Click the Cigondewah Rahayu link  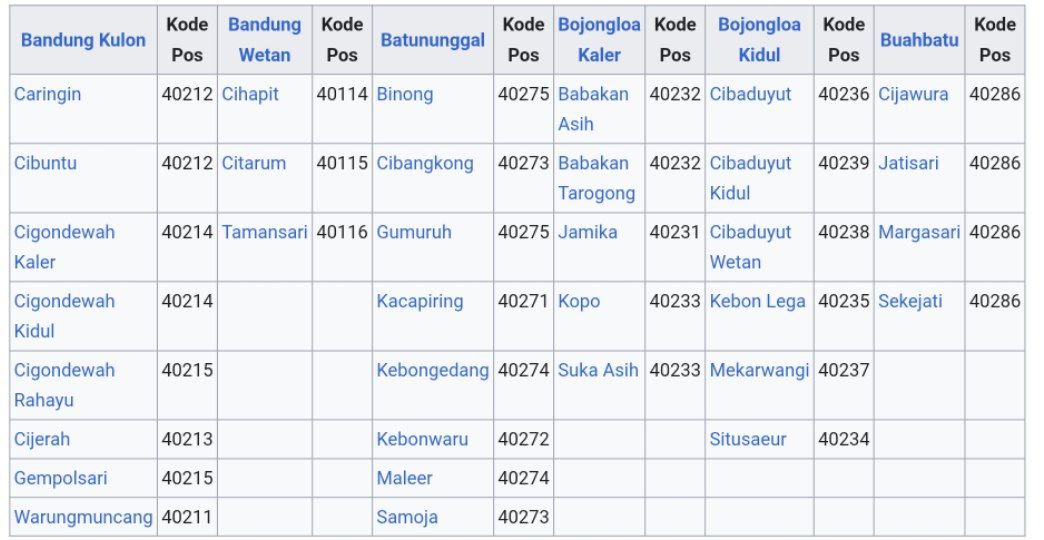pos(64,385)
